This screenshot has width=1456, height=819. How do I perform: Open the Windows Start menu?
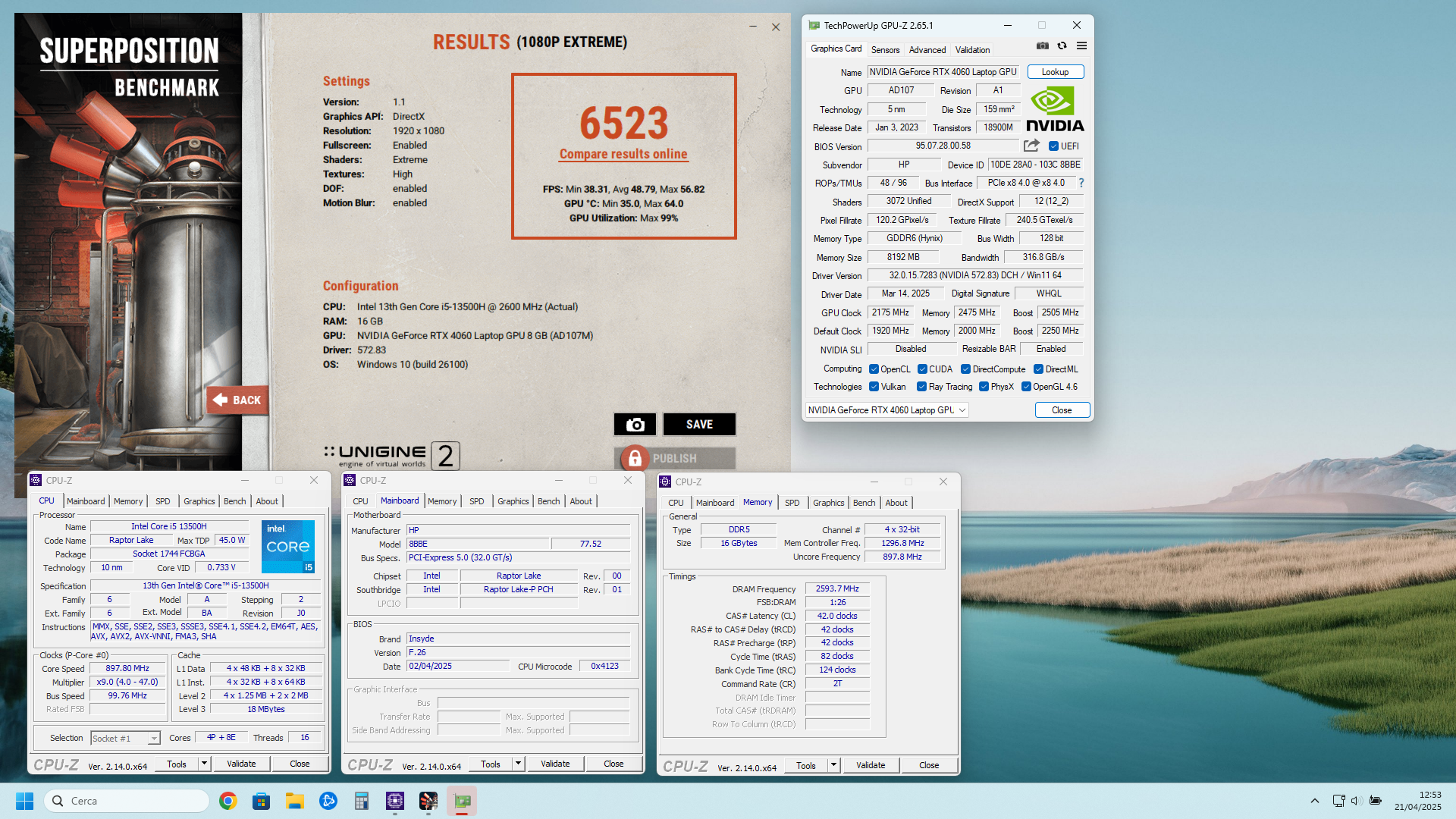pyautogui.click(x=24, y=801)
